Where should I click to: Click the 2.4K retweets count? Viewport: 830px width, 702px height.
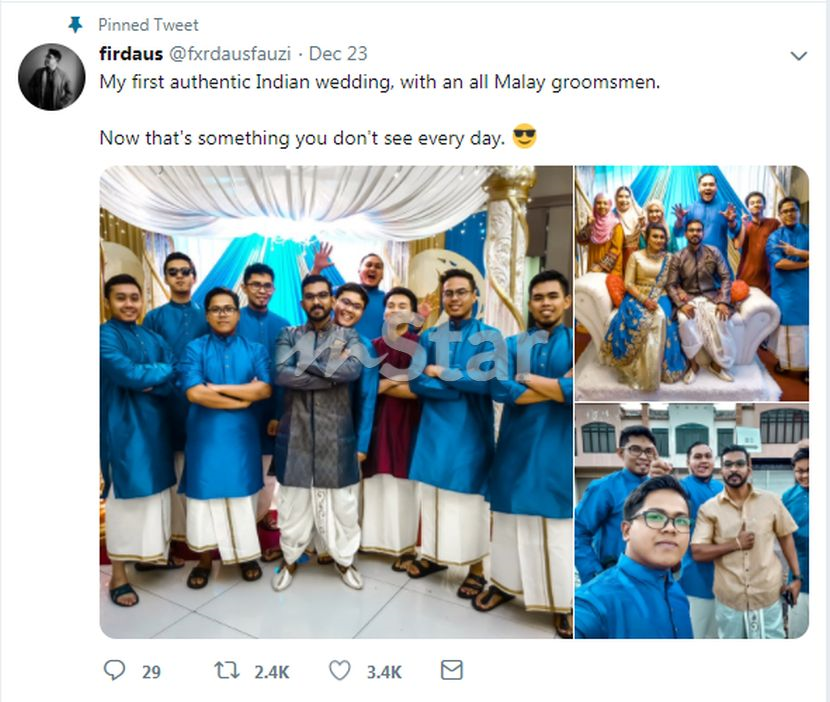point(270,672)
